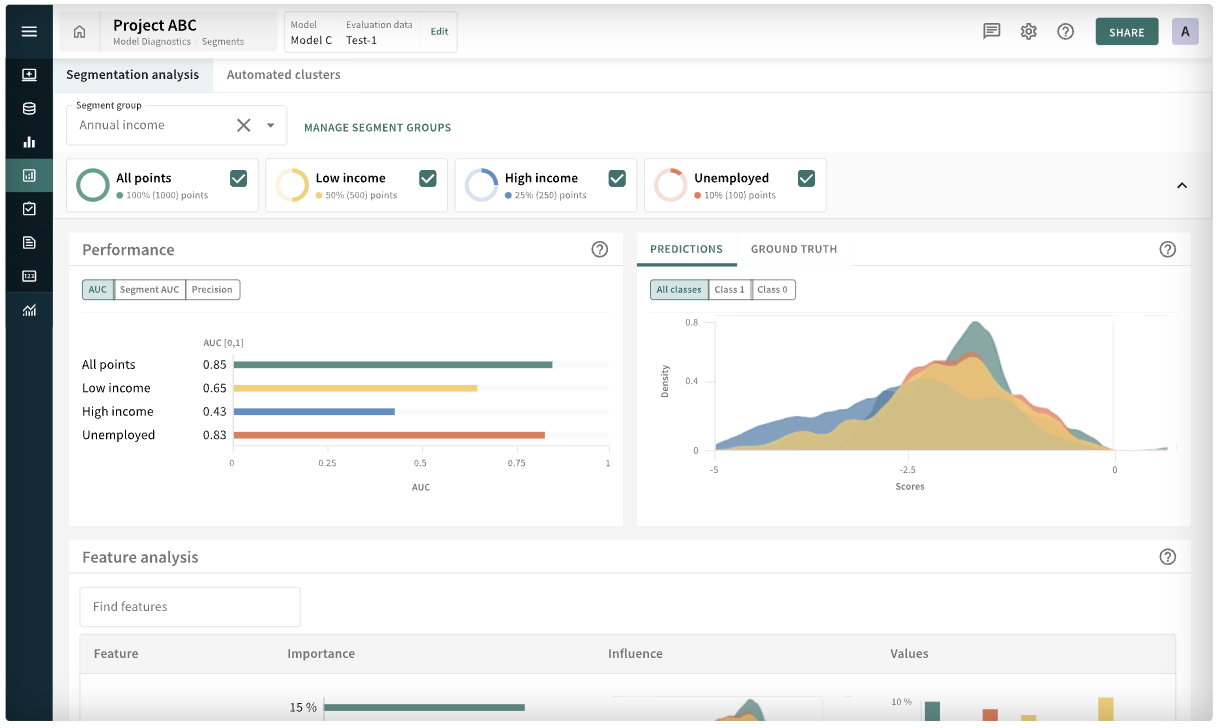Open the document icon in left sidebar

(29, 242)
